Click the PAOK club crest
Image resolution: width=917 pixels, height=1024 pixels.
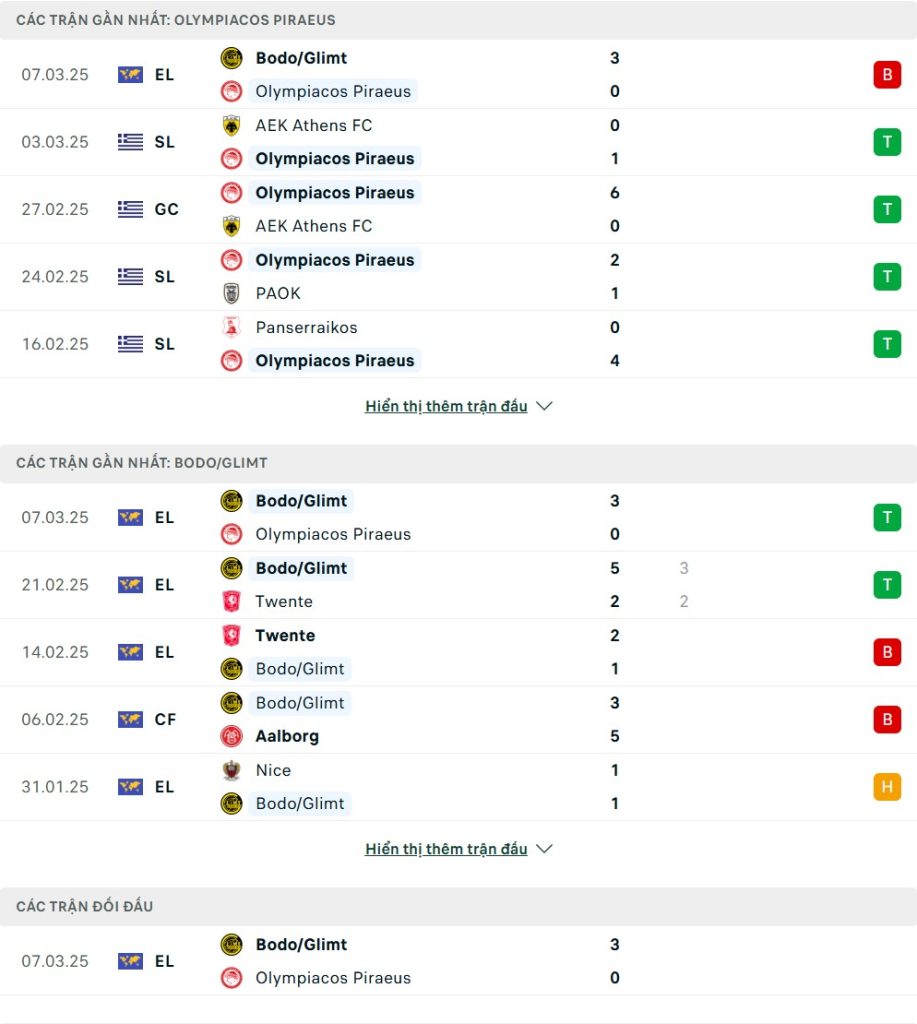pos(231,293)
